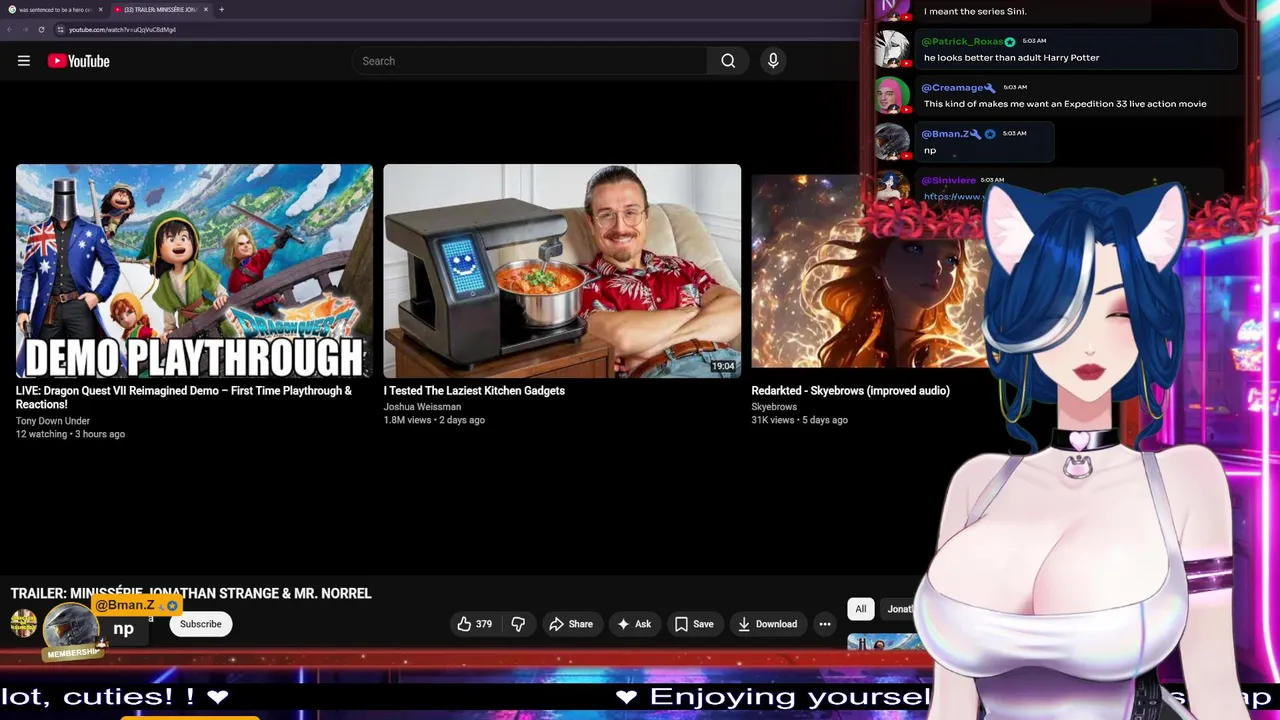
Task: Open the Ask AI button
Action: click(x=634, y=624)
